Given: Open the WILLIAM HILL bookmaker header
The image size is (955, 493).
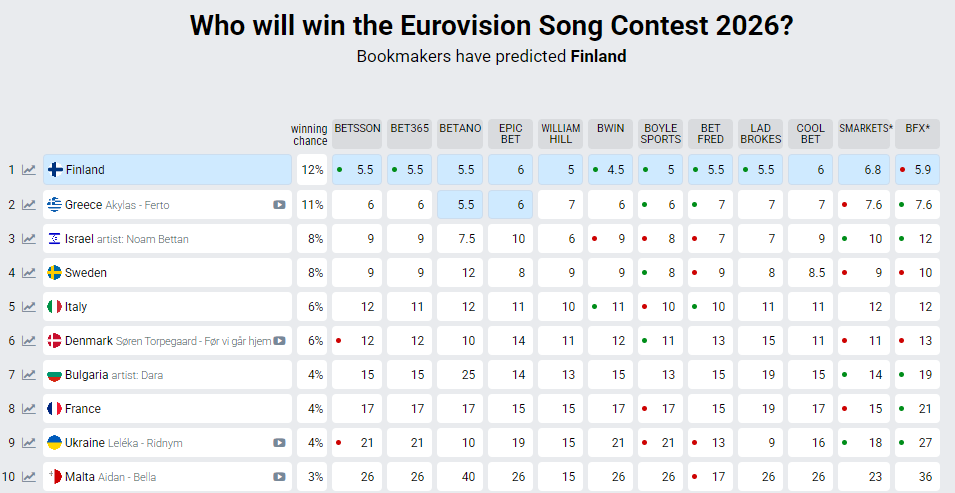Looking at the screenshot, I should click(560, 134).
